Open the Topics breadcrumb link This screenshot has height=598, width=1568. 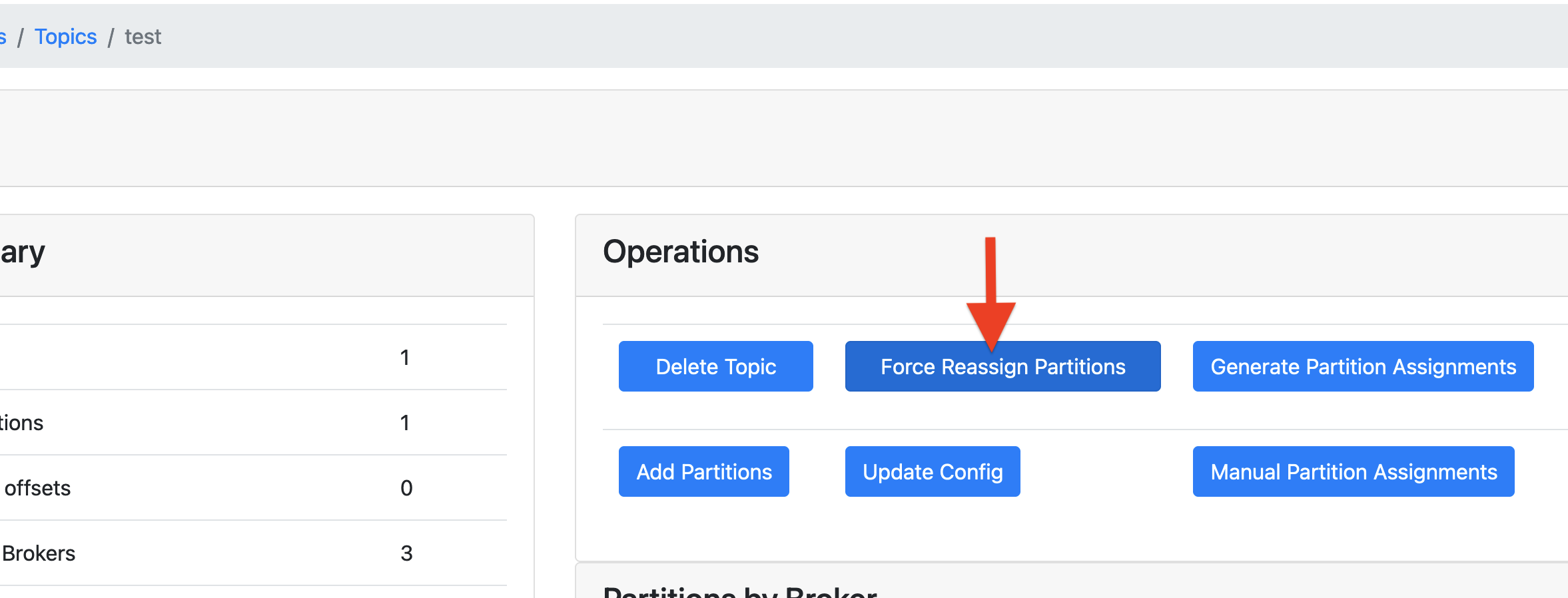(65, 37)
